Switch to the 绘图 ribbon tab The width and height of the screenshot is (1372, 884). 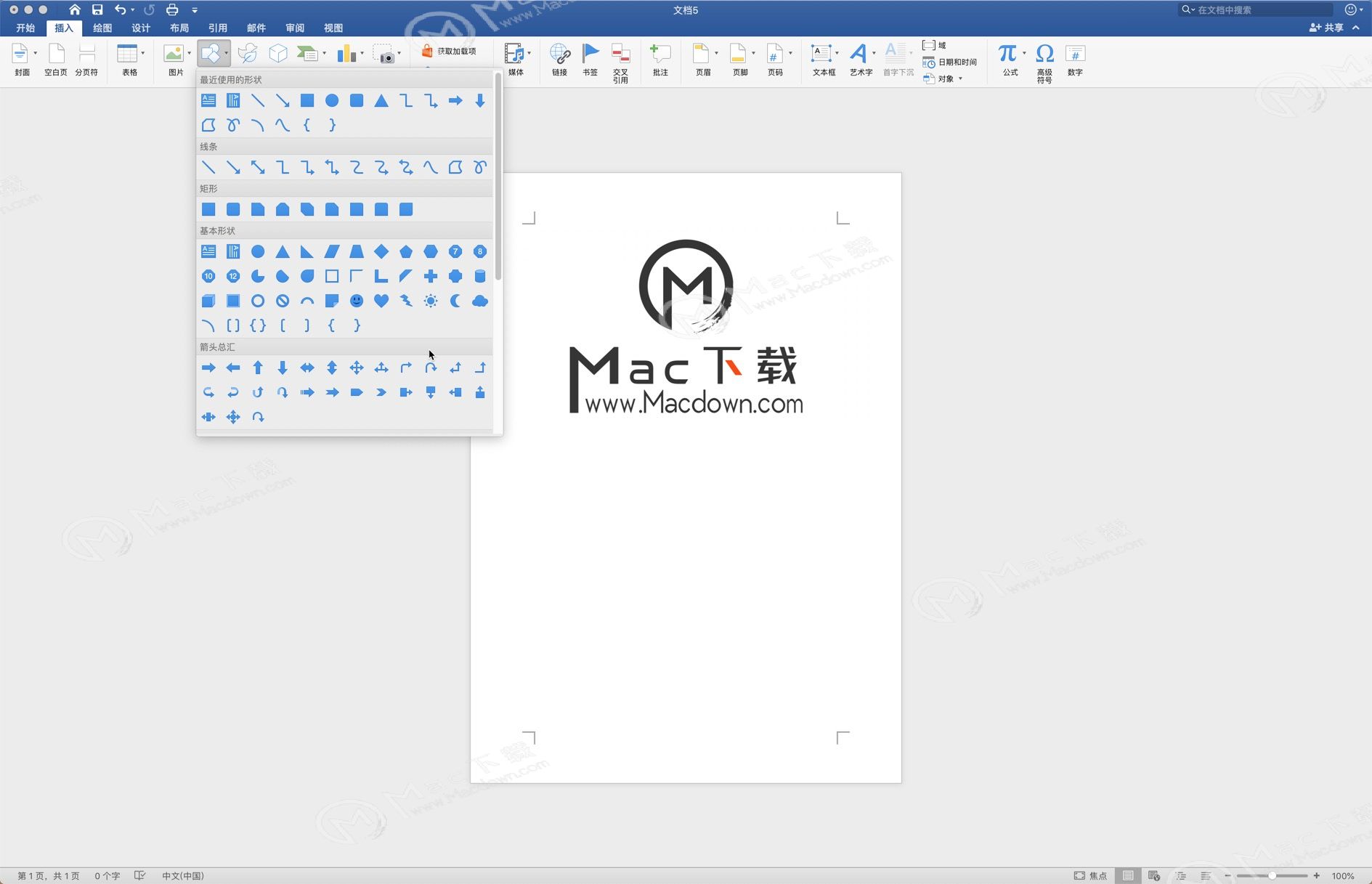(x=102, y=28)
